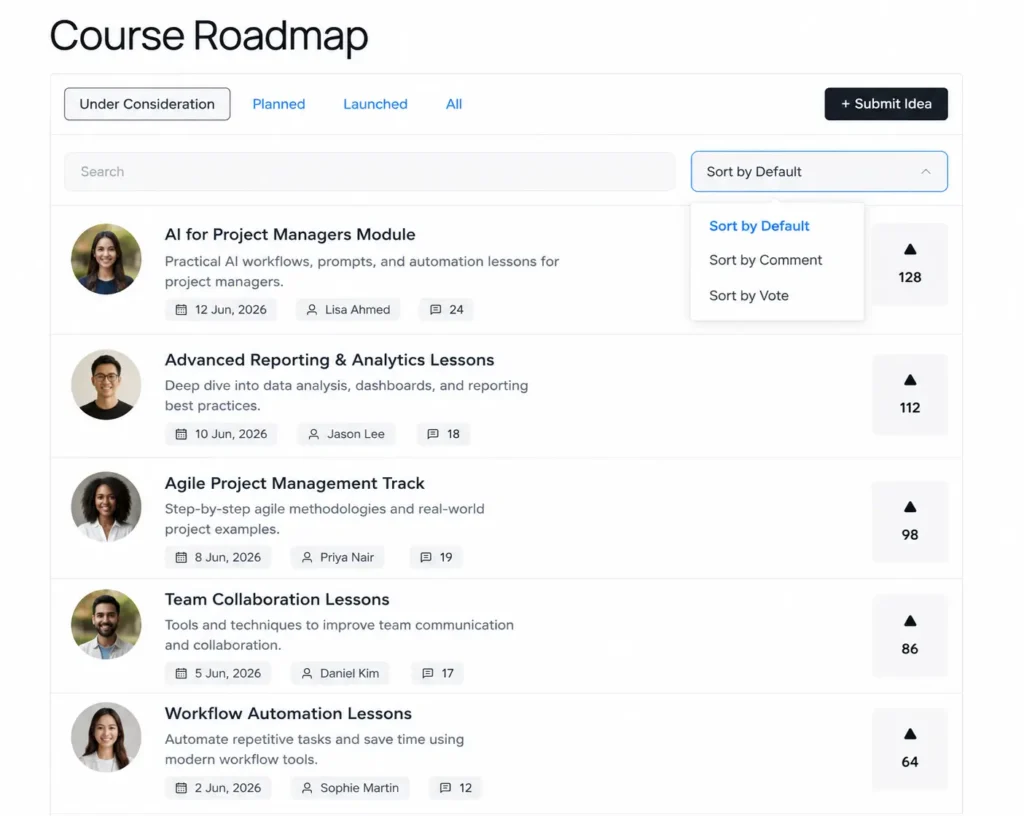Click comment icon showing 17 comments

(x=427, y=673)
